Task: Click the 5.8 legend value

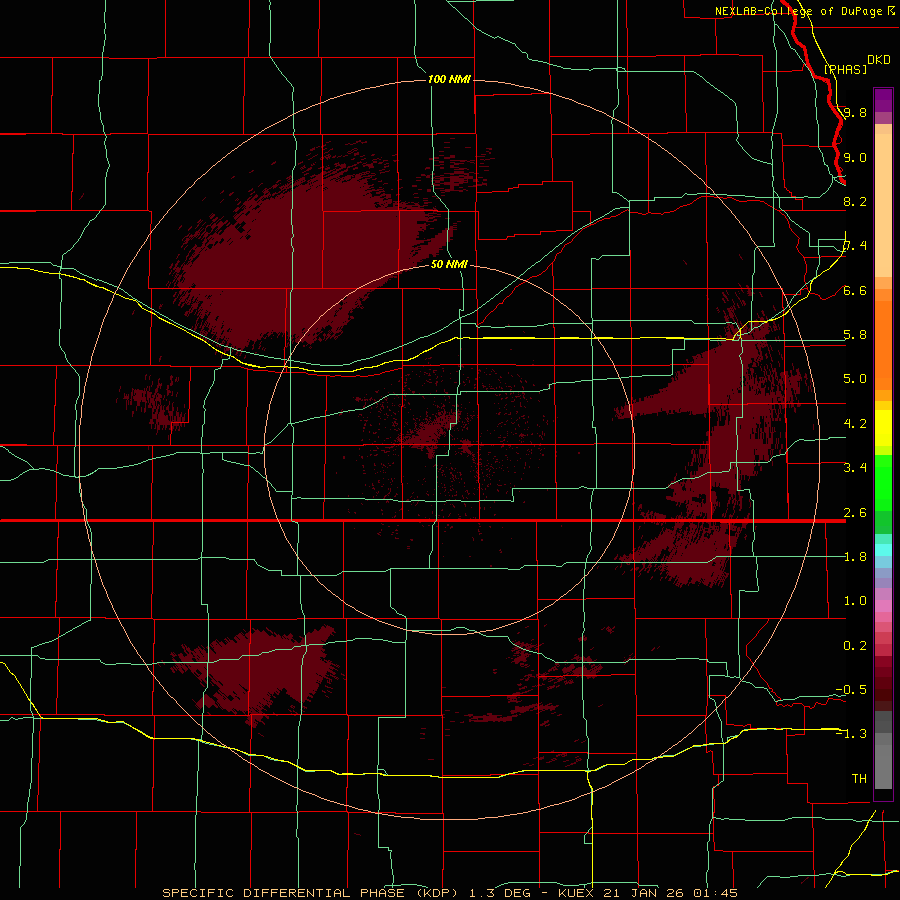Action: pyautogui.click(x=855, y=335)
